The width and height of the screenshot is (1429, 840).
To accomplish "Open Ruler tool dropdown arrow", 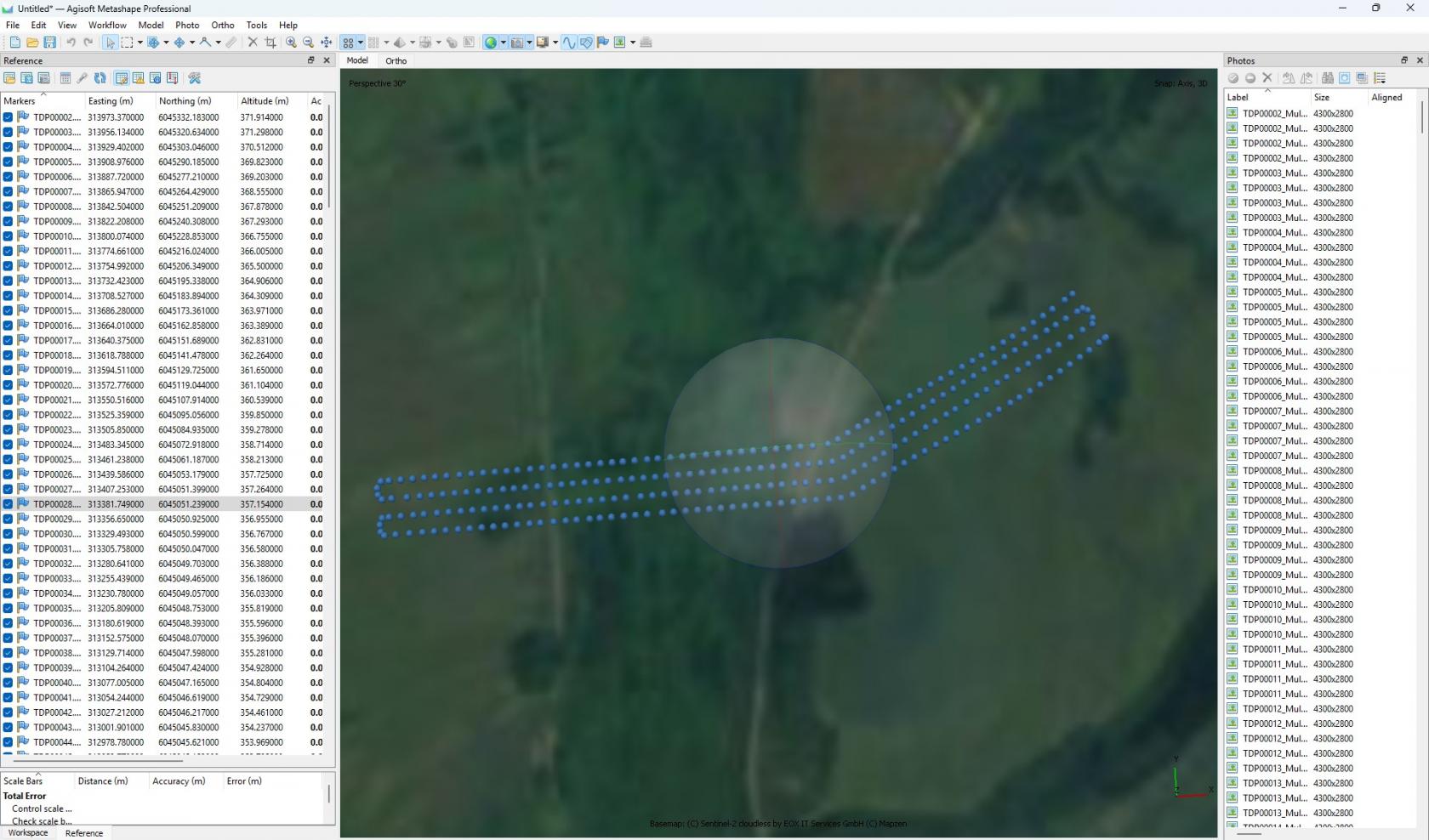I will (219, 43).
